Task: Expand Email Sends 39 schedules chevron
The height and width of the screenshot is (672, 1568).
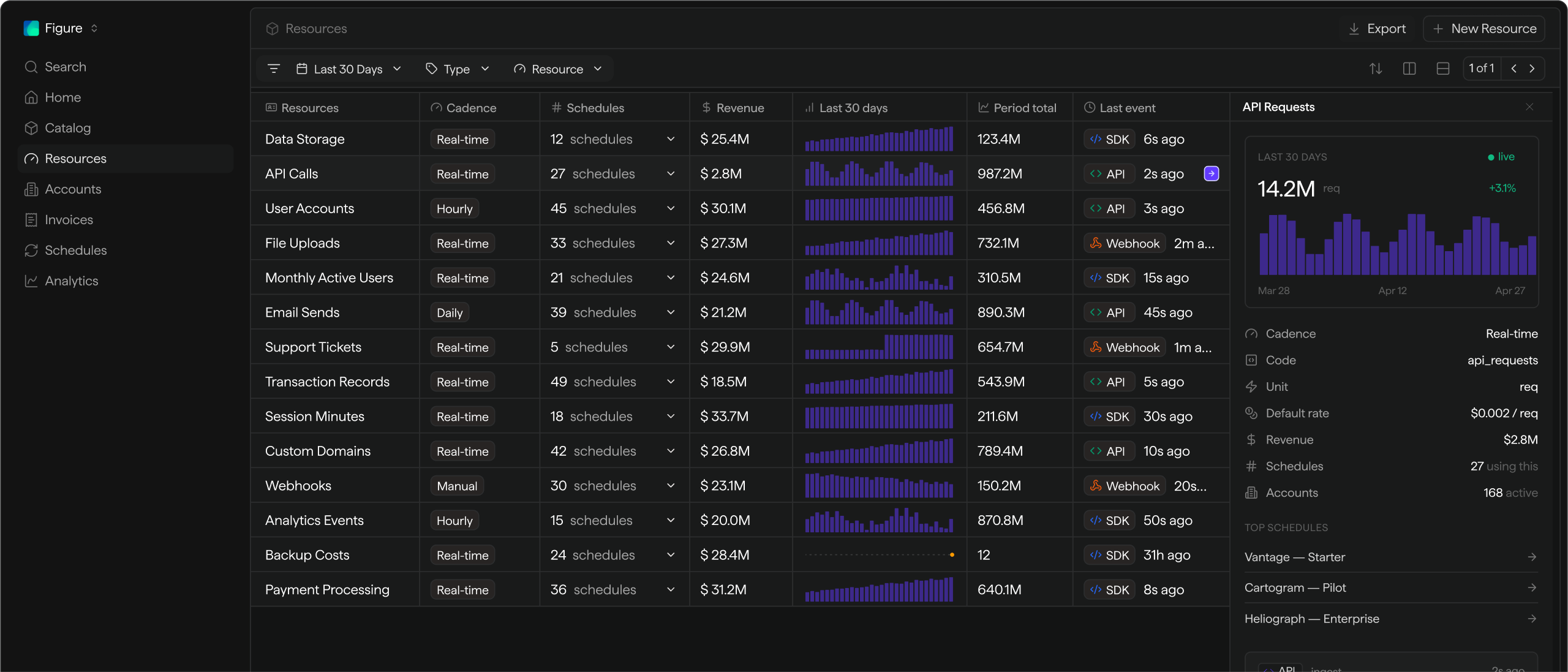Action: tap(671, 312)
